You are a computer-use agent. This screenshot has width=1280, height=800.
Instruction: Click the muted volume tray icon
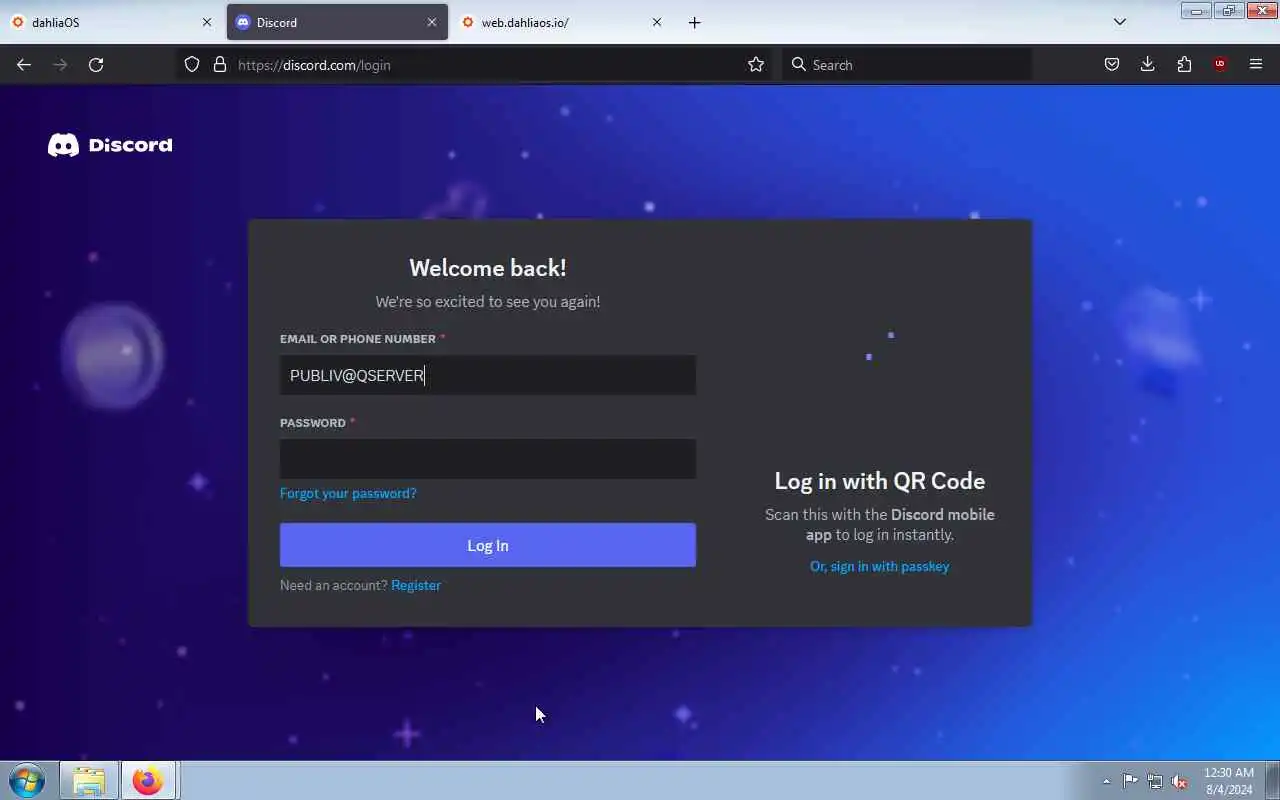pos(1179,781)
